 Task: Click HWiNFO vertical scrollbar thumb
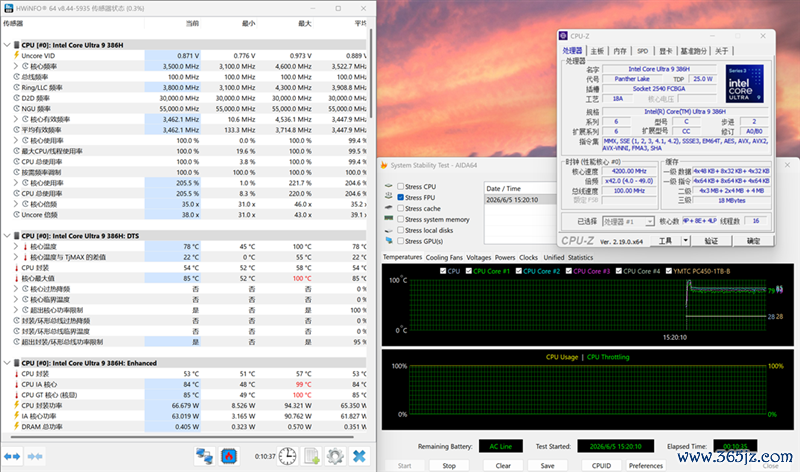point(370,73)
